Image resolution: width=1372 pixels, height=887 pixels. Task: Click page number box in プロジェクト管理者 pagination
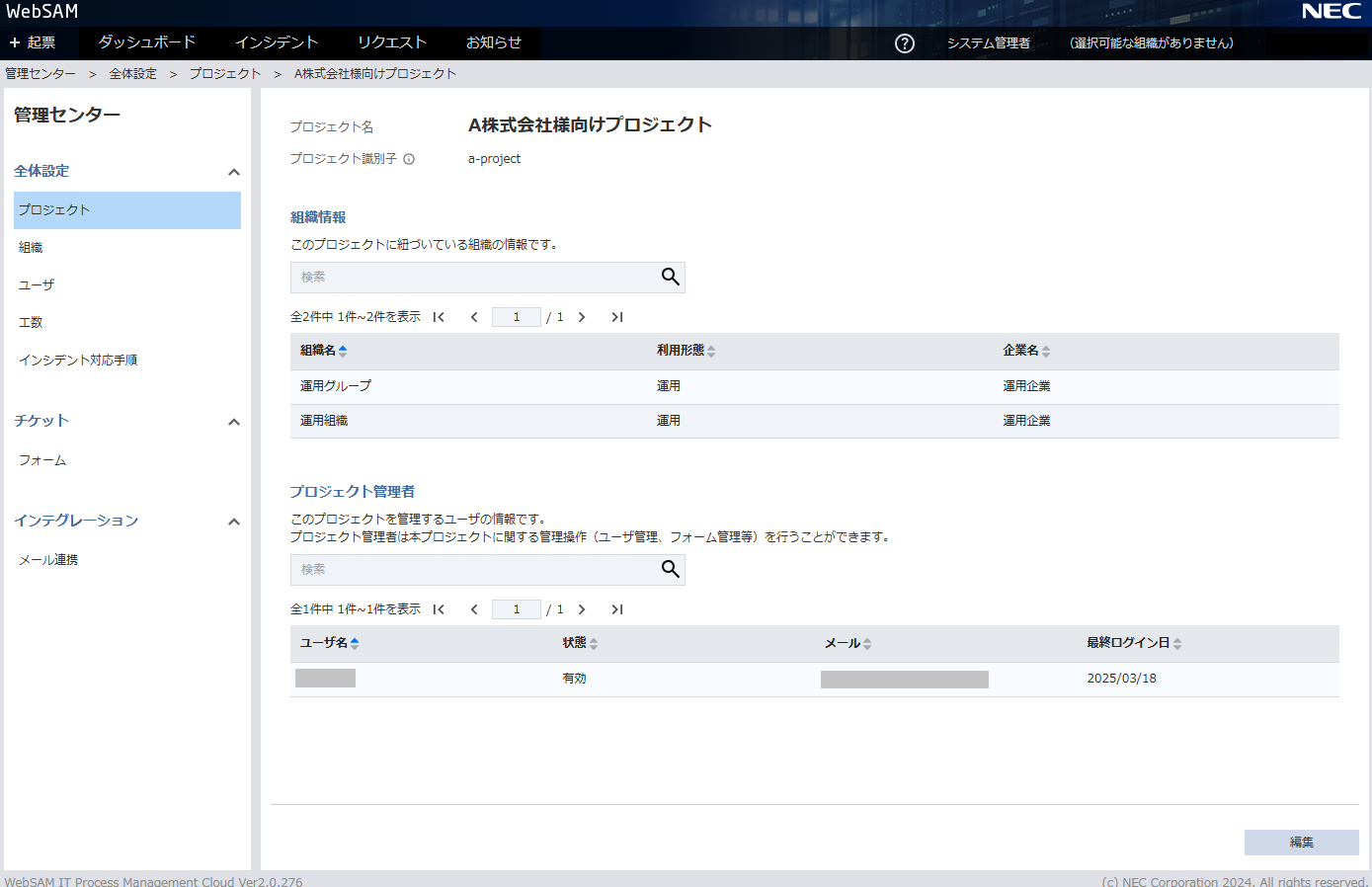pyautogui.click(x=517, y=609)
